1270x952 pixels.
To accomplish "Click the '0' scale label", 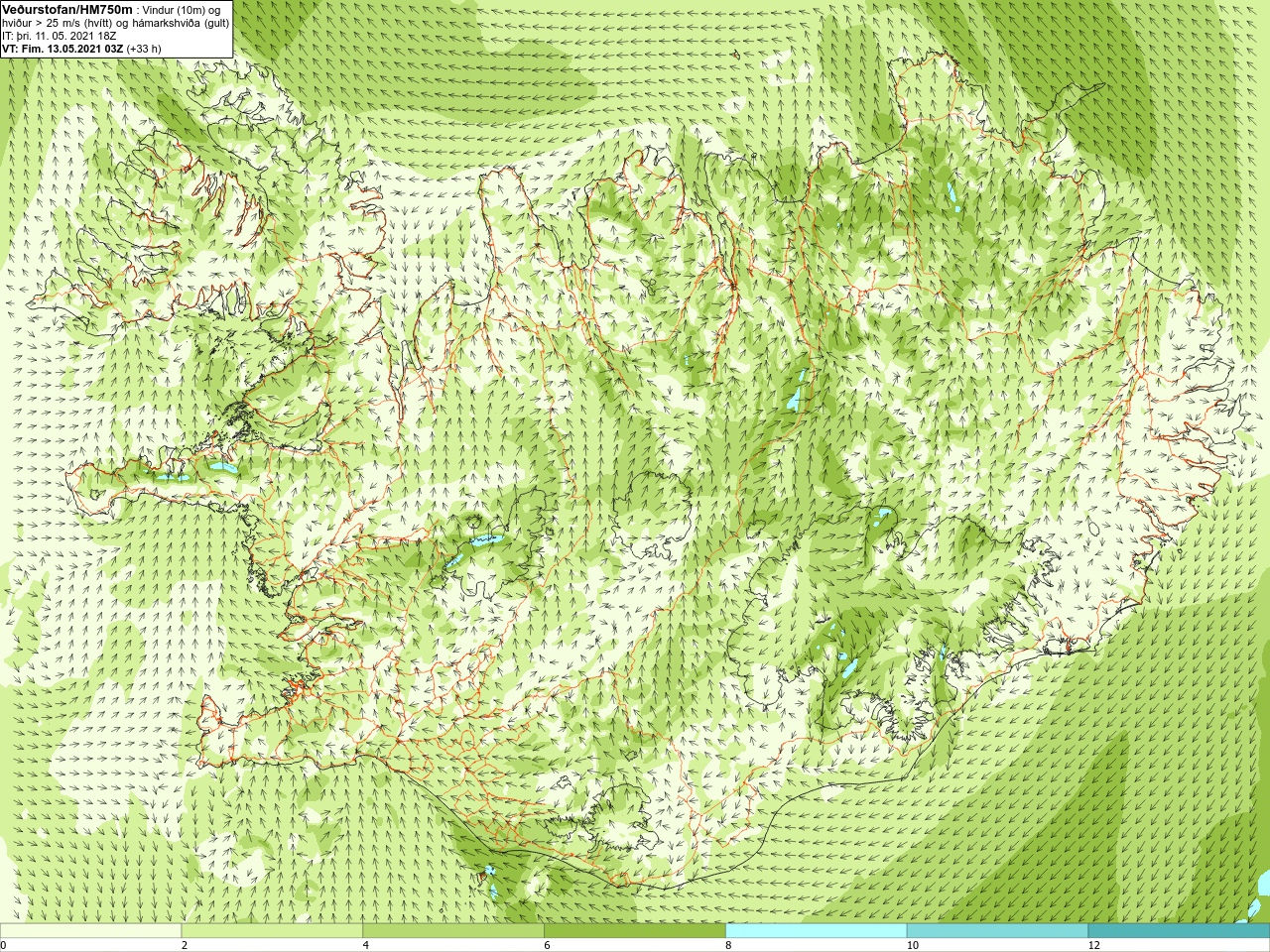I will 4,945.
